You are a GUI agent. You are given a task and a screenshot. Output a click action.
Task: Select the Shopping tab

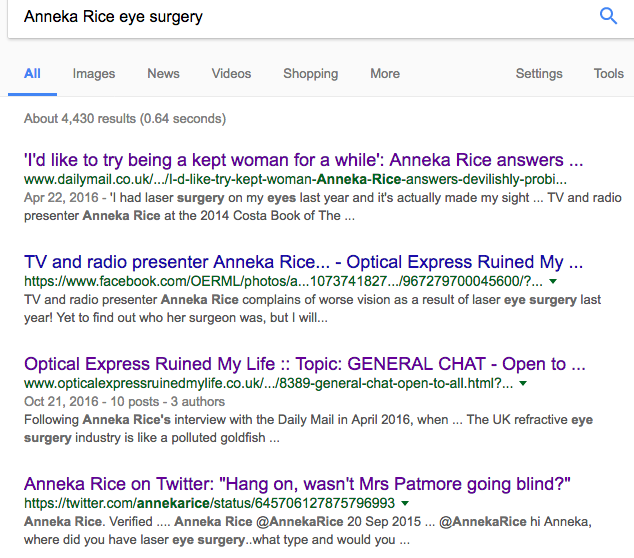click(310, 74)
